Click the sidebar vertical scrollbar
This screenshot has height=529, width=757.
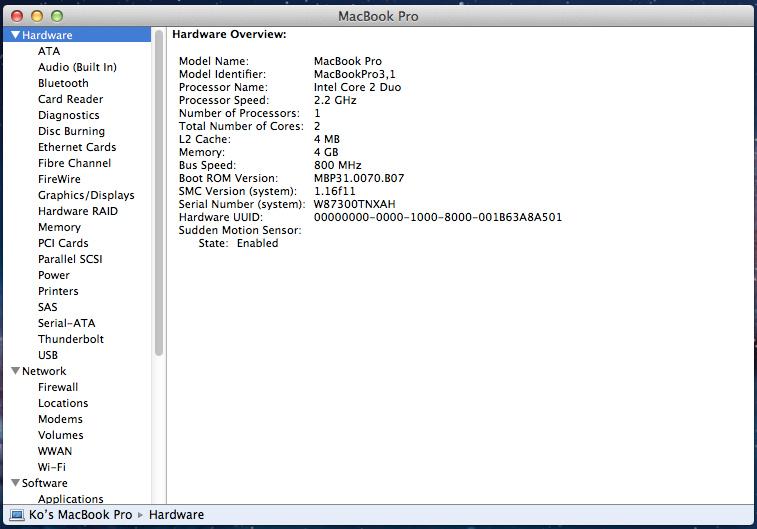159,193
